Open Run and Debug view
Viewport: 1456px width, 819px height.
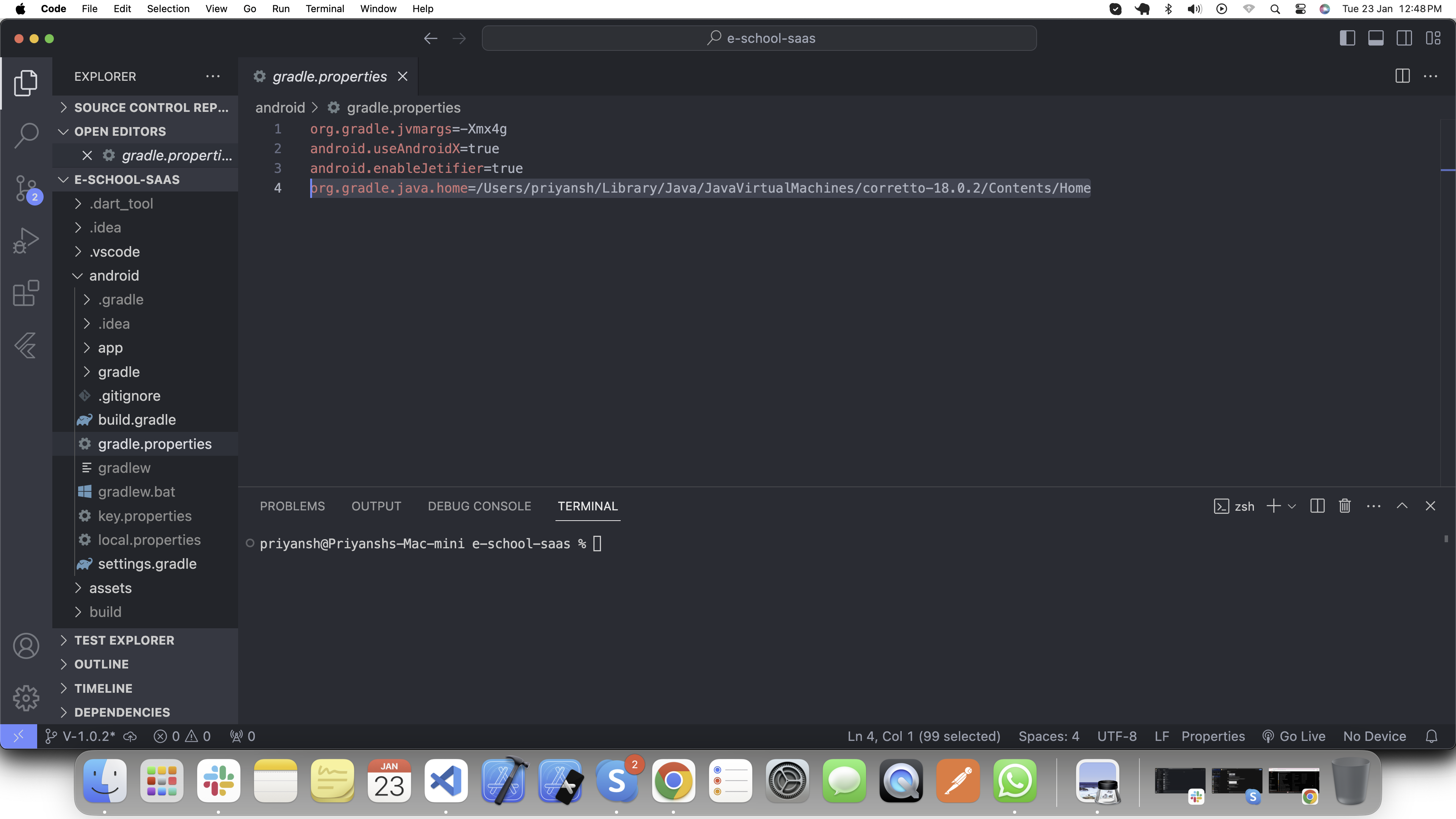[x=26, y=240]
